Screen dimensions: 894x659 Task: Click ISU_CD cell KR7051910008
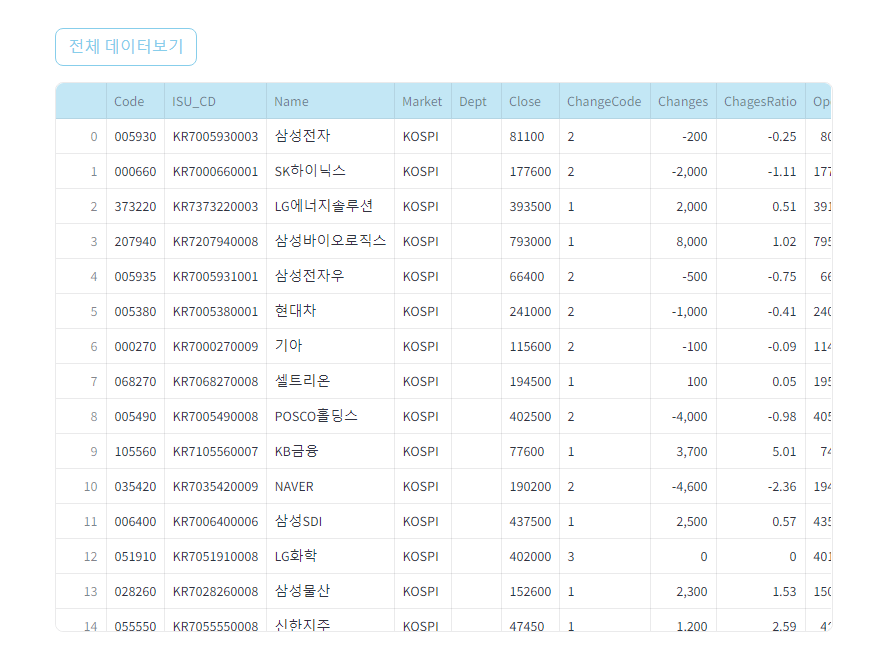point(216,556)
